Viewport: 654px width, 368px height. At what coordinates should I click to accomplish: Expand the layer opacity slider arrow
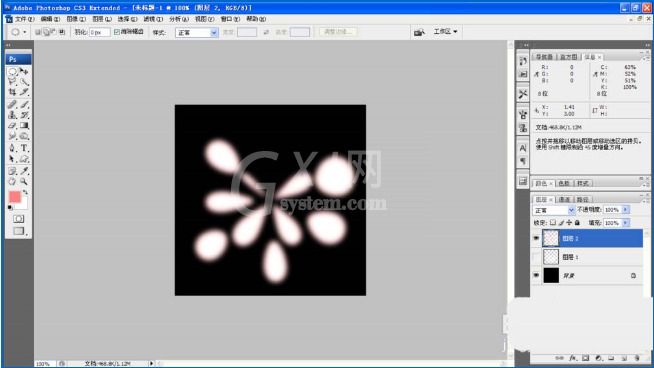626,210
